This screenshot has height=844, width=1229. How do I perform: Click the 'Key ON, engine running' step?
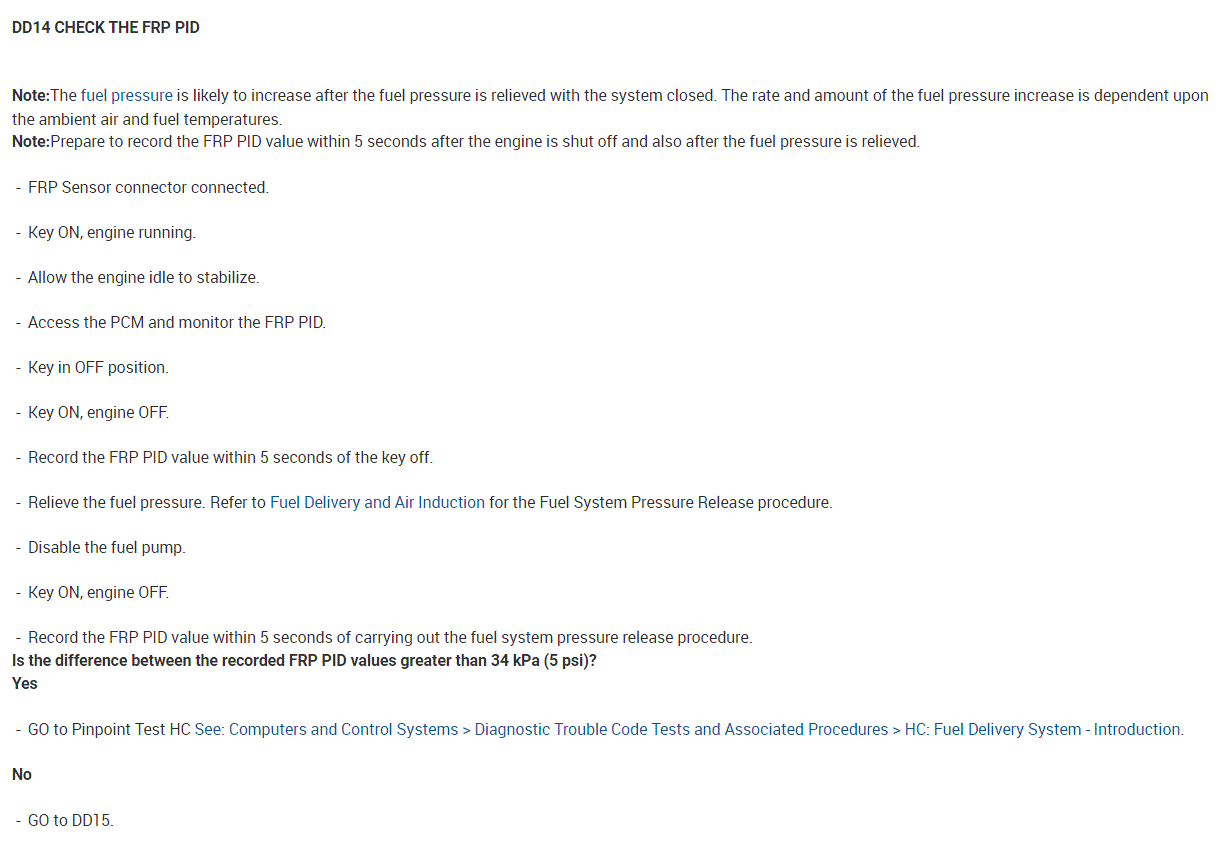pos(111,232)
